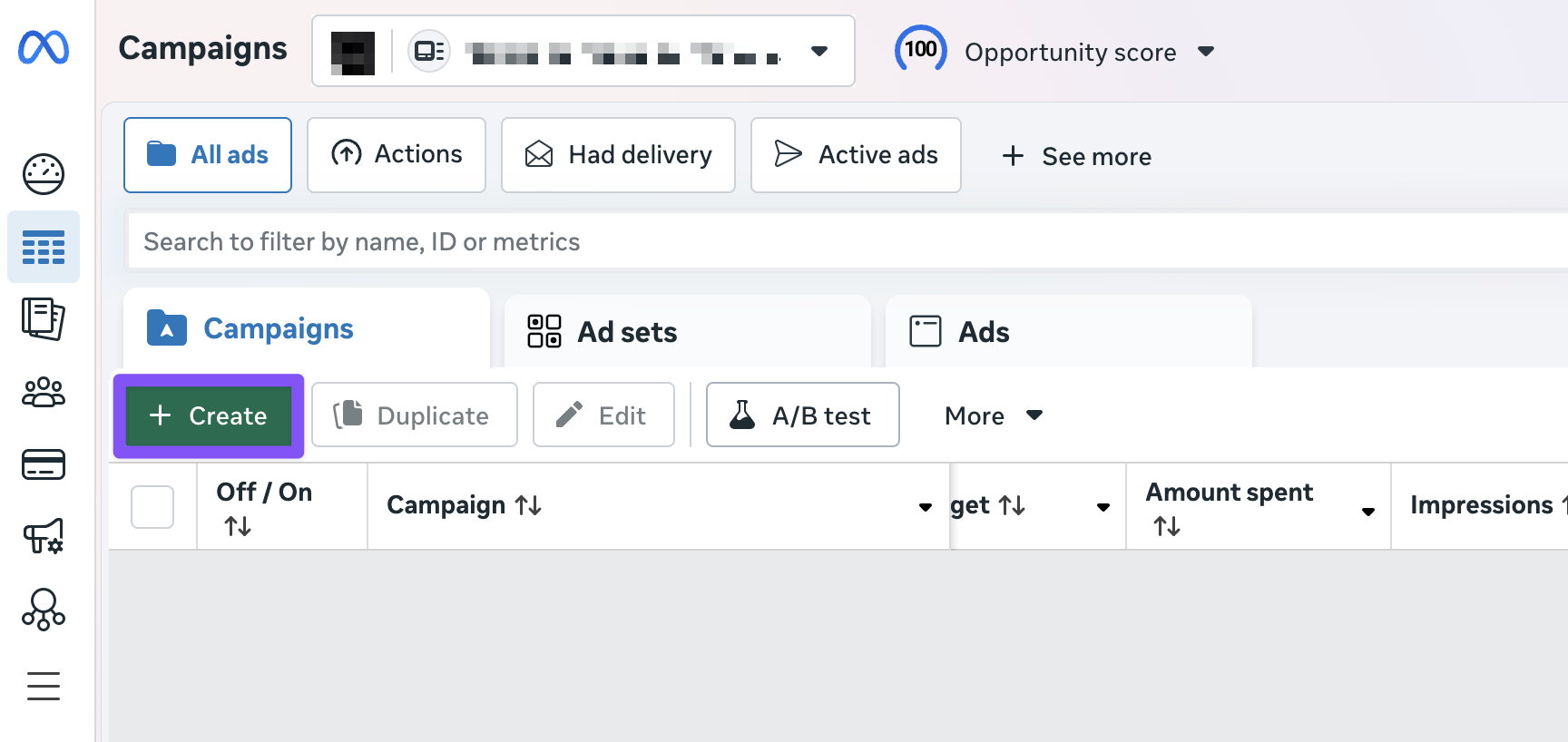Open Account overview gauge icon in sidebar
The width and height of the screenshot is (1568, 742).
(44, 174)
